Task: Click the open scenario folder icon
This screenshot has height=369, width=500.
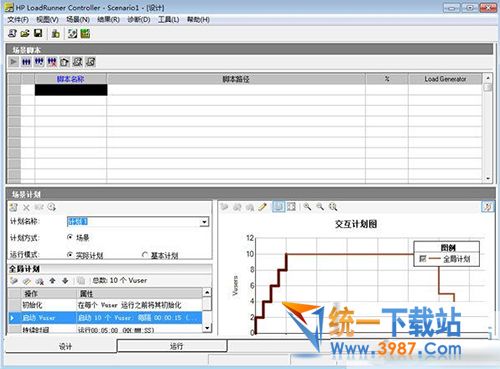Action: (25, 33)
